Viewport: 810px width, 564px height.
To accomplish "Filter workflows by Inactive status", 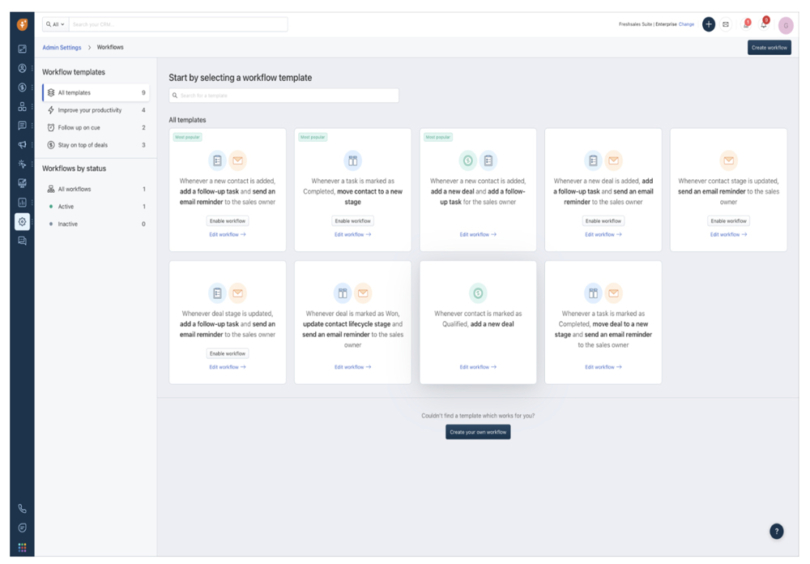I will pyautogui.click(x=67, y=224).
